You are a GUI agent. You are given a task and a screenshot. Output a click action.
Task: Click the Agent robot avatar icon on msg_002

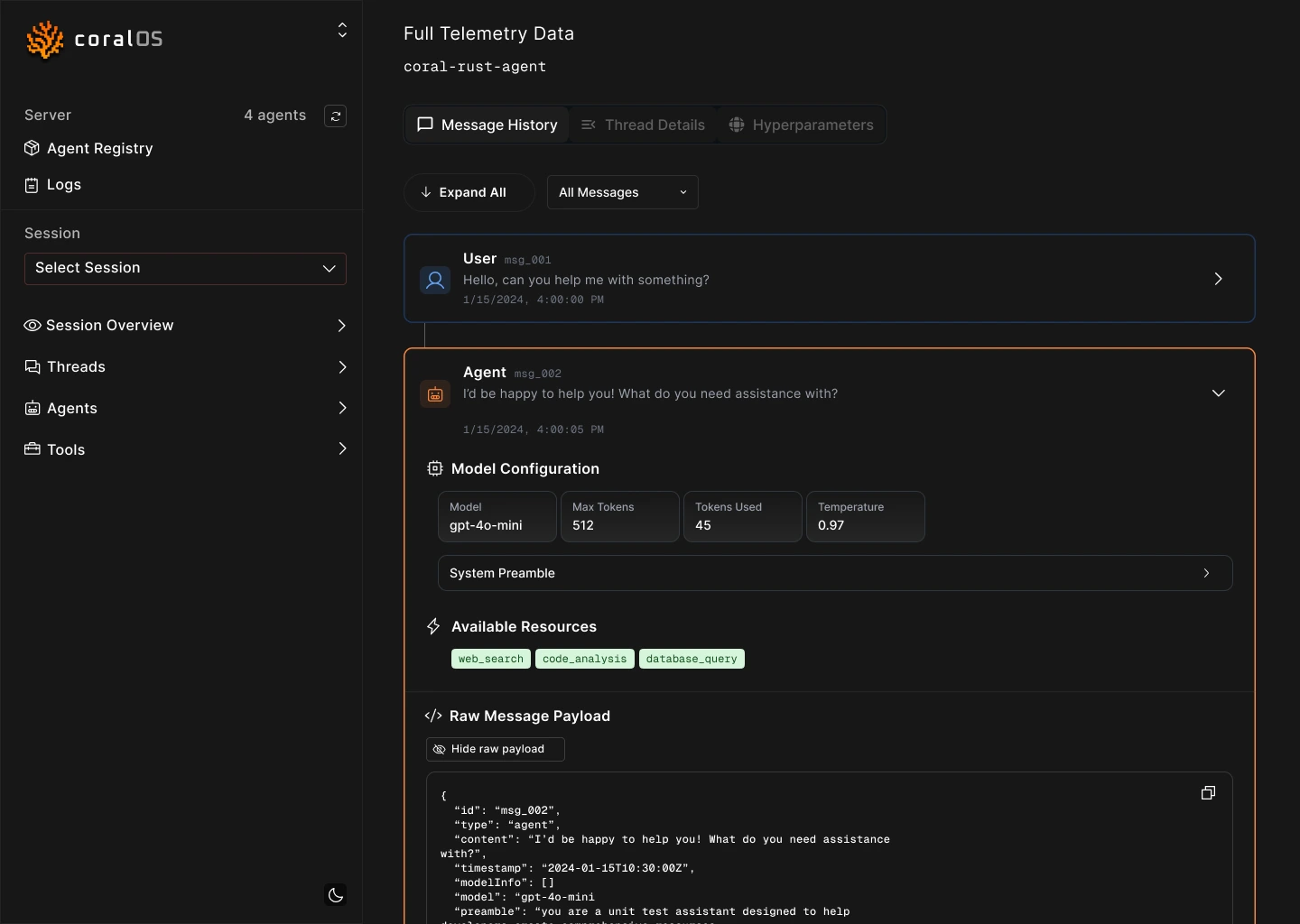point(435,393)
